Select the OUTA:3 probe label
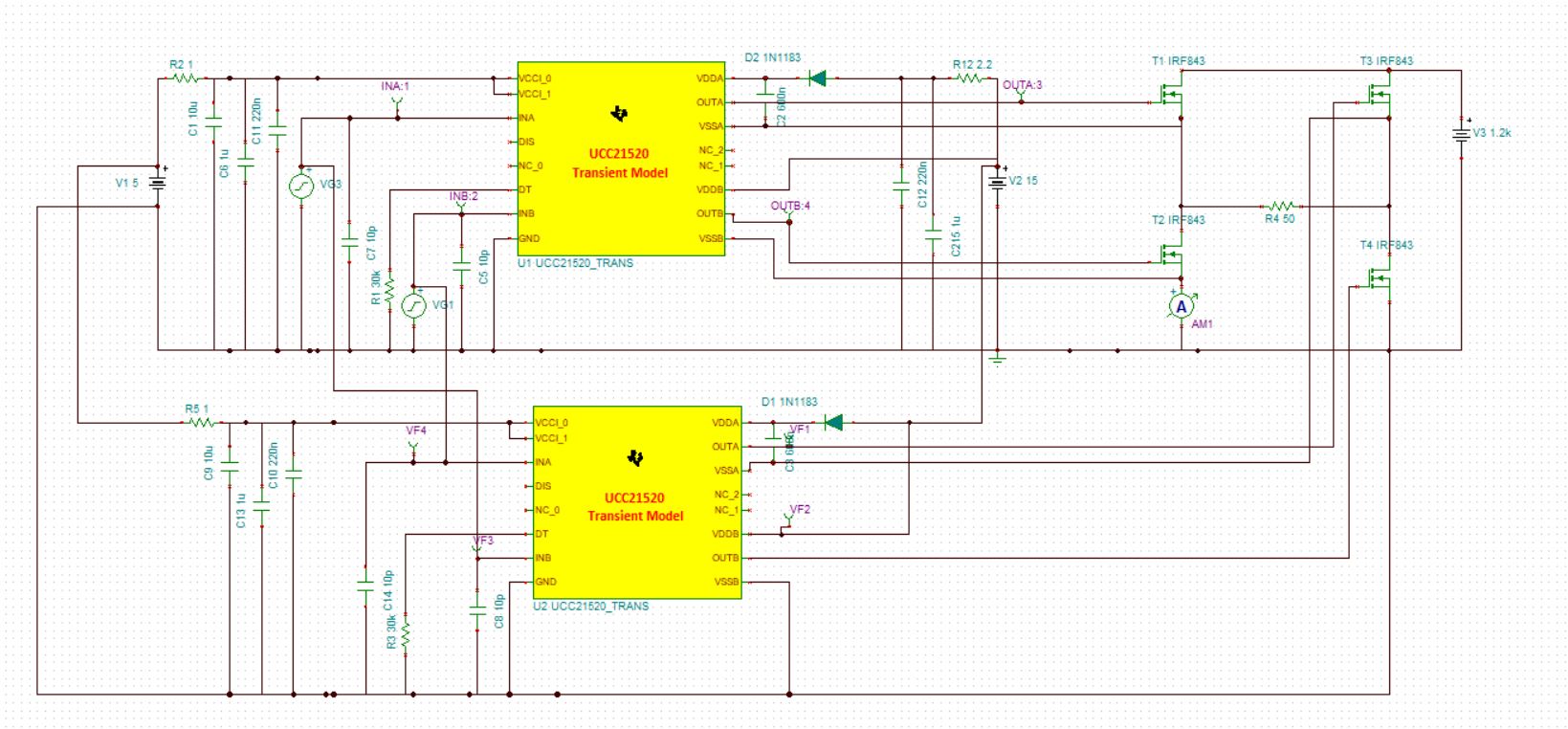Viewport: 1568px width, 729px height. click(1022, 85)
